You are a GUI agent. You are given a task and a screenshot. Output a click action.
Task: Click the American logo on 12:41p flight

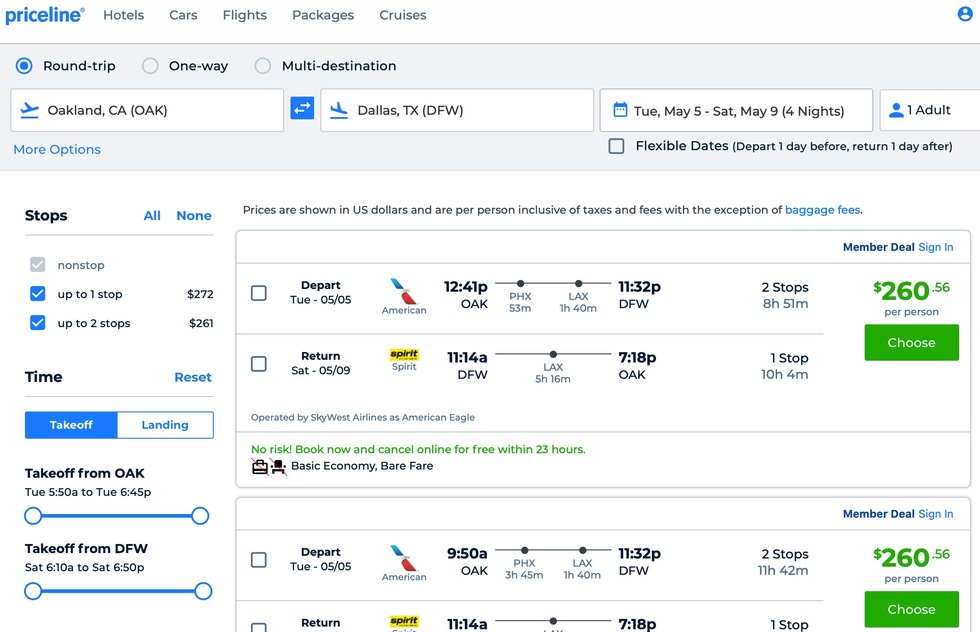(x=404, y=296)
